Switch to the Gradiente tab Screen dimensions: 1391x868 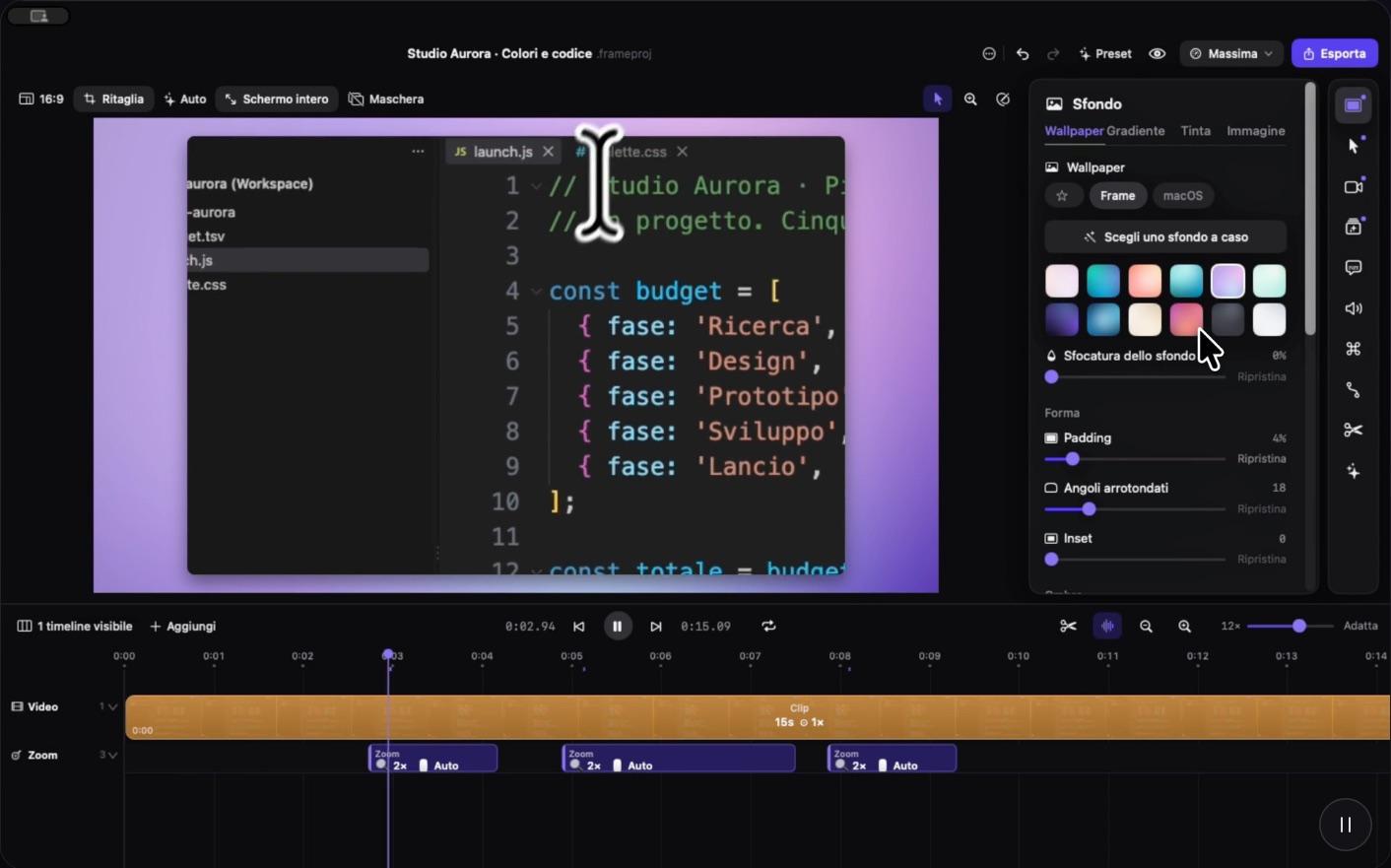1136,131
